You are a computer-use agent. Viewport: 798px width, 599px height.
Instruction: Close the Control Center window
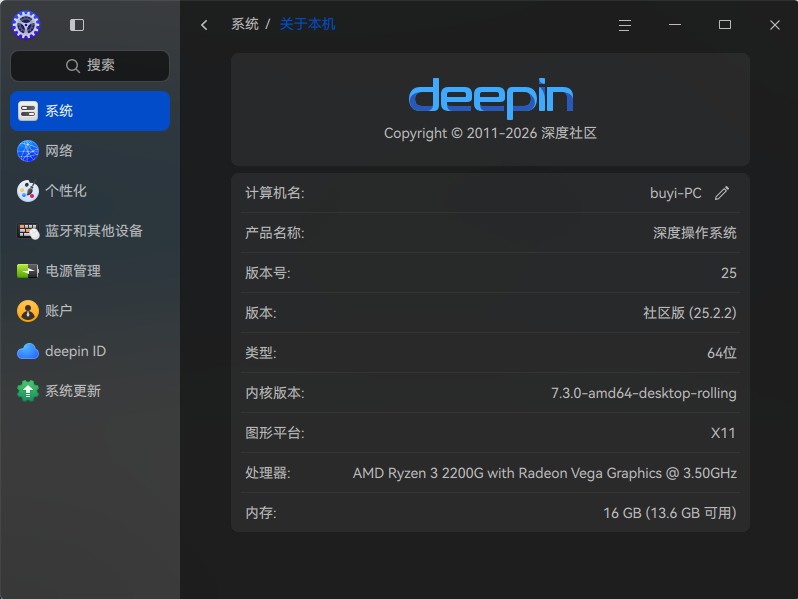click(x=775, y=25)
